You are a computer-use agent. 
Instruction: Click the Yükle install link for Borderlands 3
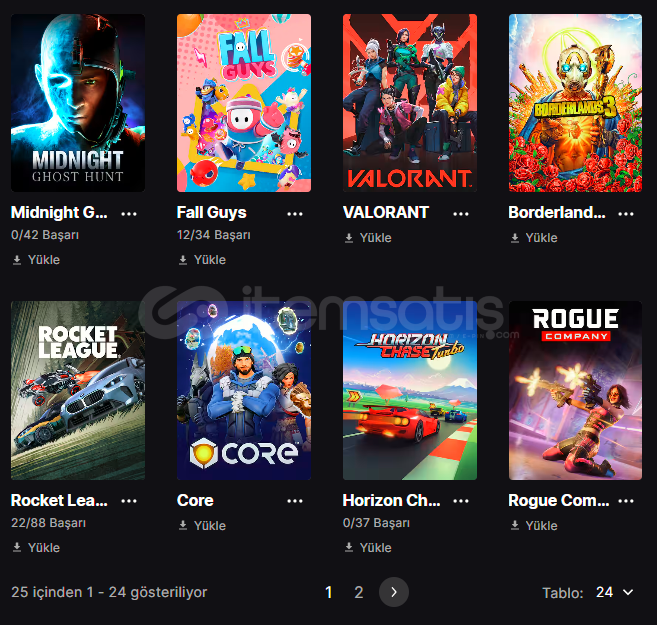click(534, 238)
